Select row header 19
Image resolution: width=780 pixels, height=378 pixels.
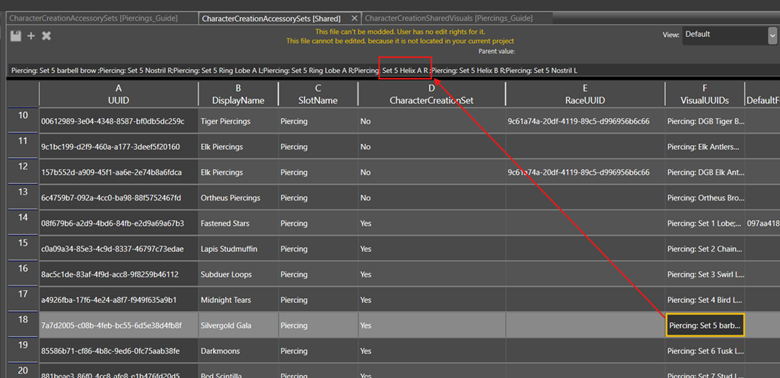[x=23, y=351]
